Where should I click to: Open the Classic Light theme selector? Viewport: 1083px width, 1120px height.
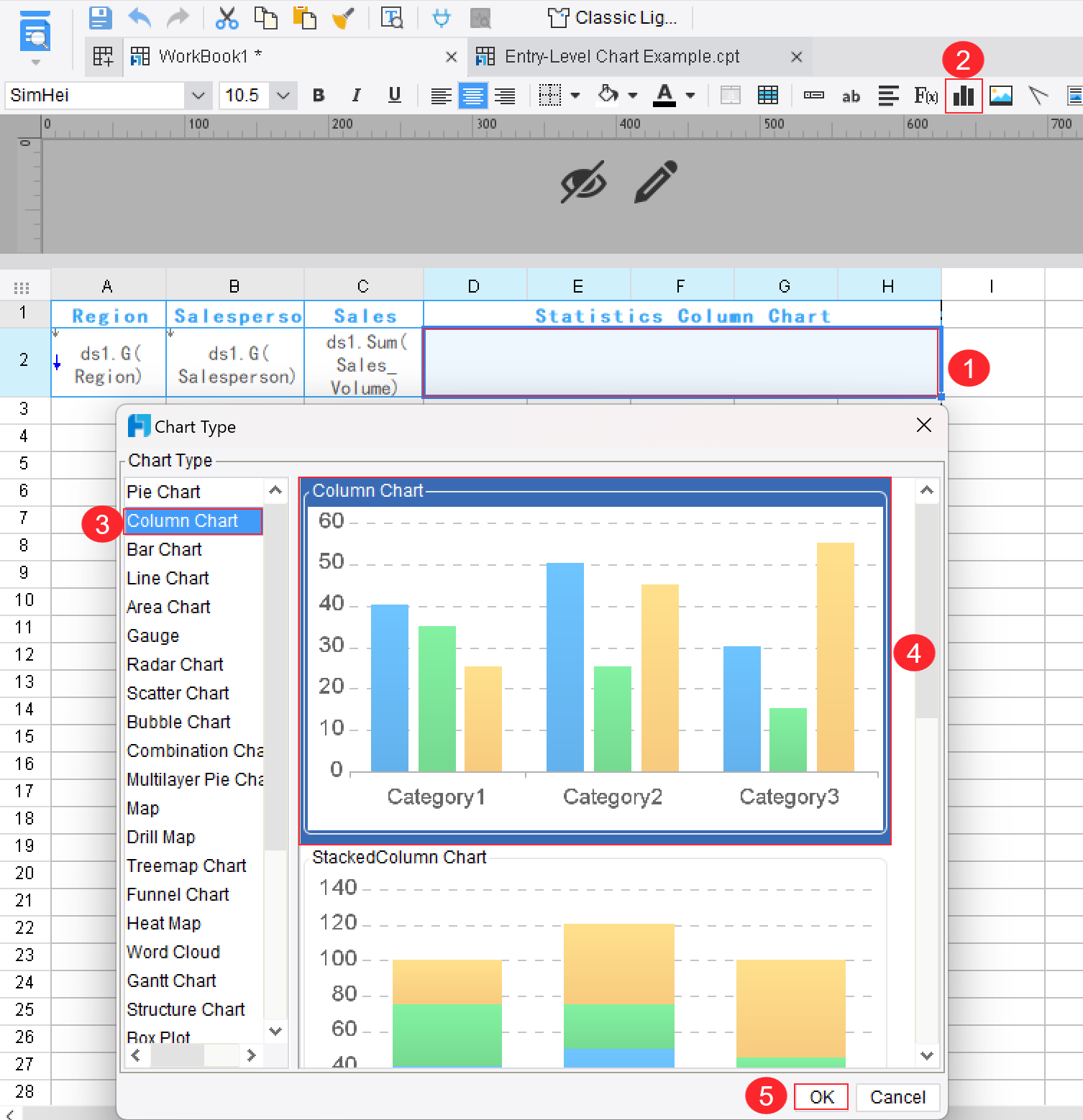[612, 17]
